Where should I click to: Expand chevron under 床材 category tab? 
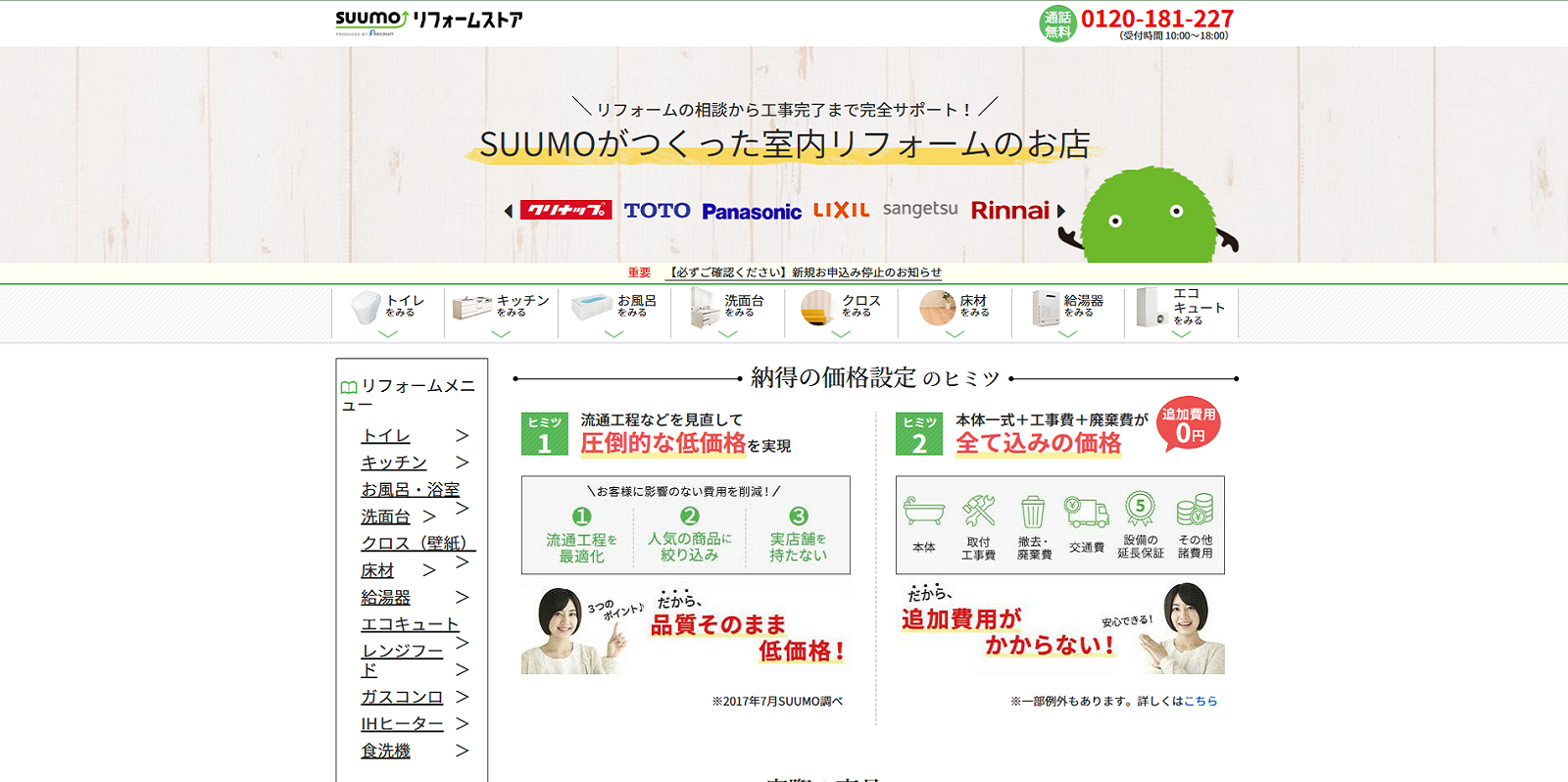pos(955,334)
